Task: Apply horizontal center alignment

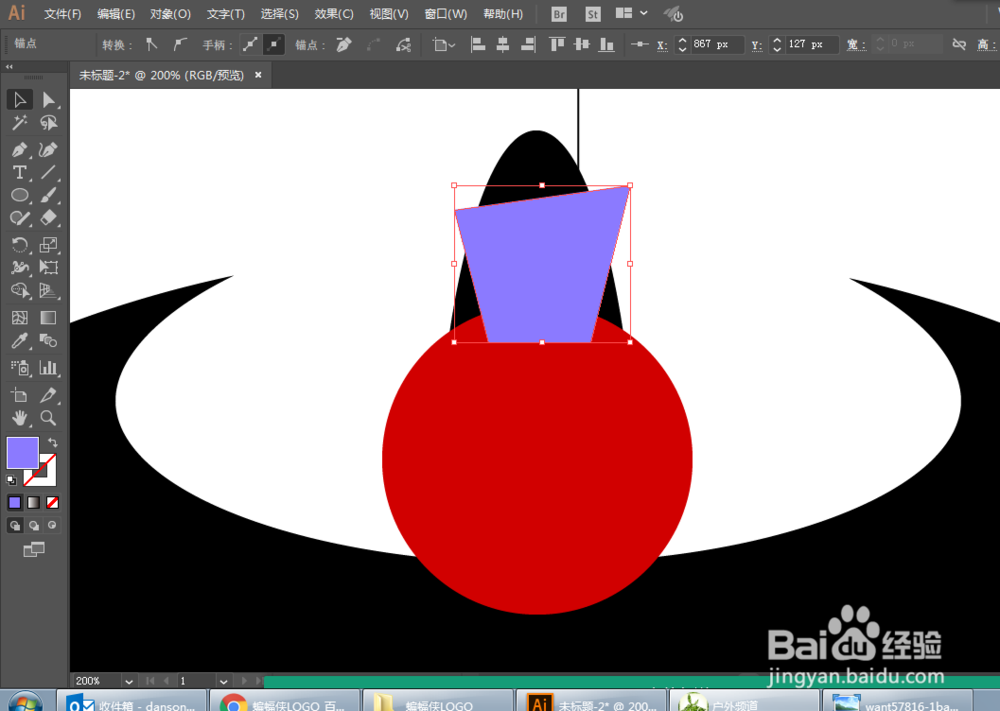Action: pyautogui.click(x=501, y=44)
